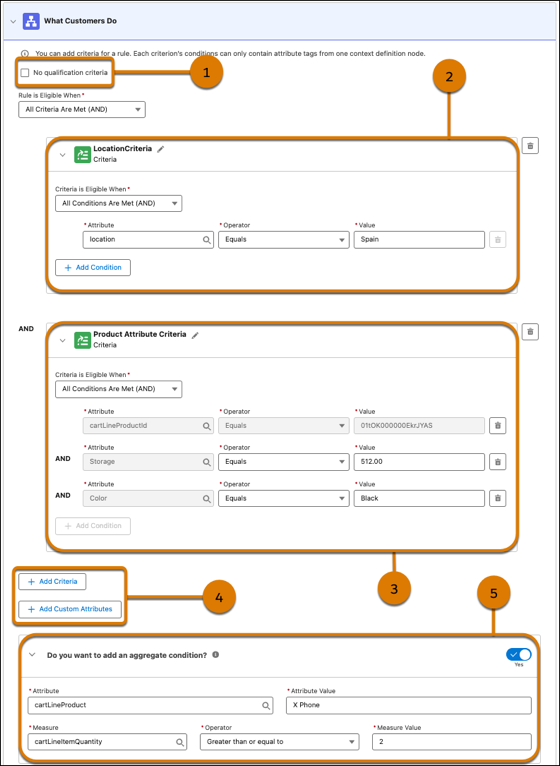Click the Add Custom Attributes button
This screenshot has height=766, width=560.
pos(70,609)
